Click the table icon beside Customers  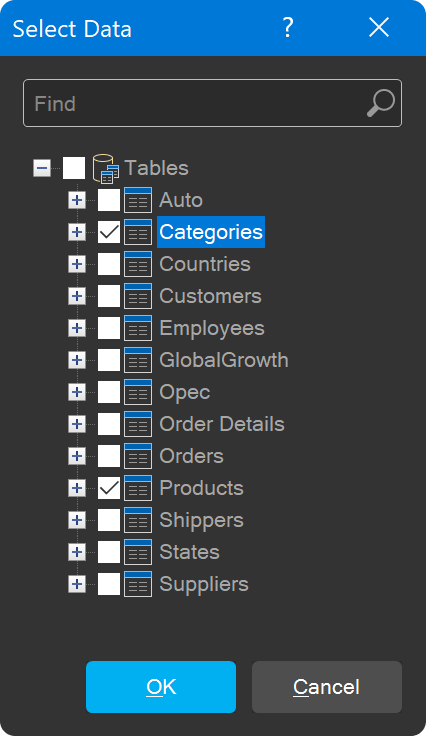[x=138, y=296]
